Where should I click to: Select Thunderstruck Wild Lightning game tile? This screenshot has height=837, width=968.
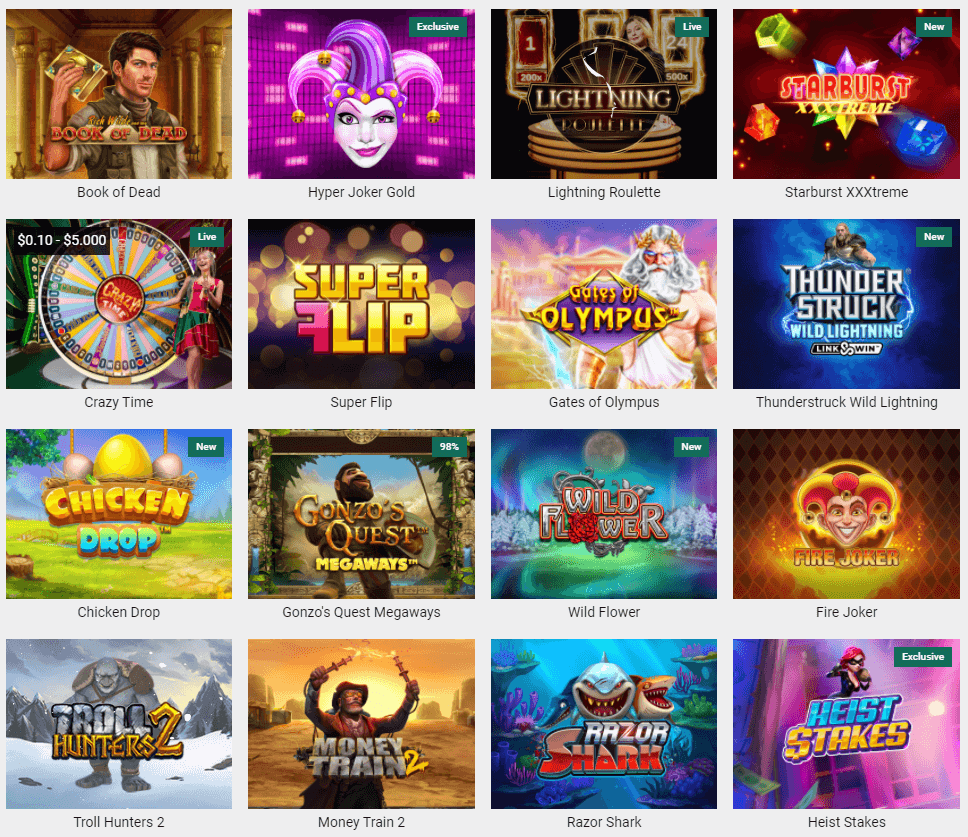tap(846, 304)
